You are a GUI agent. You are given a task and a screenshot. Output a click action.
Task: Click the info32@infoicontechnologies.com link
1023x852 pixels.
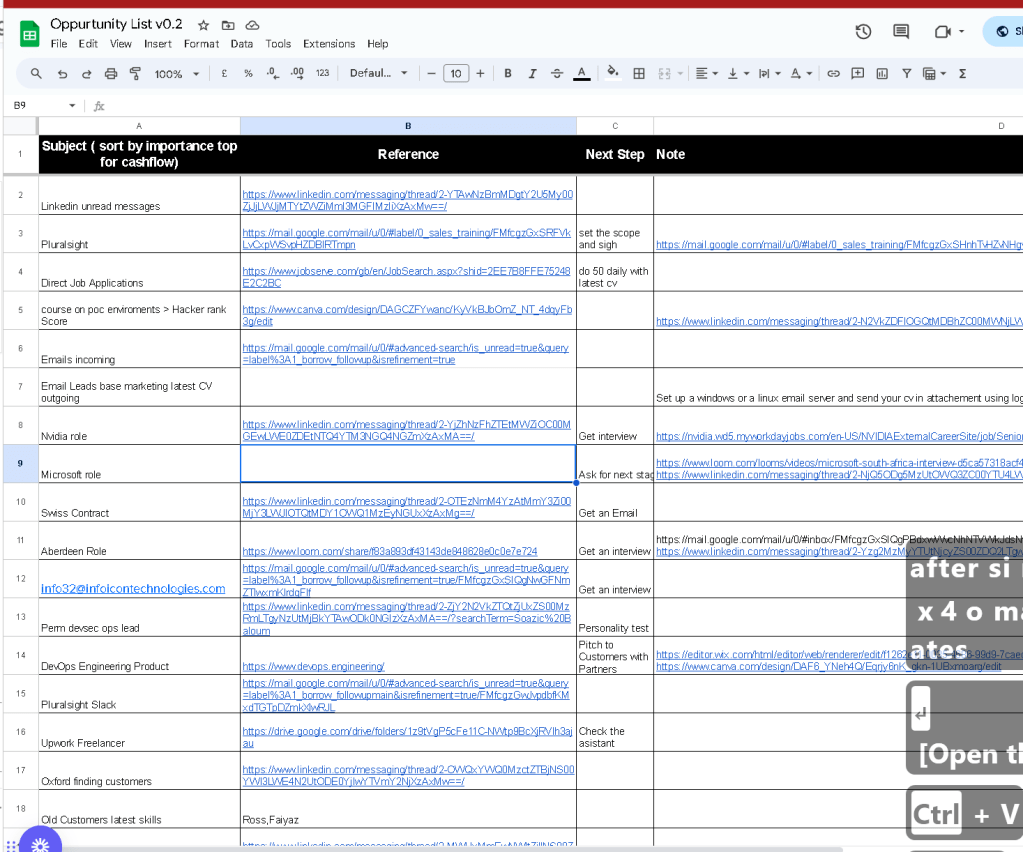(133, 588)
